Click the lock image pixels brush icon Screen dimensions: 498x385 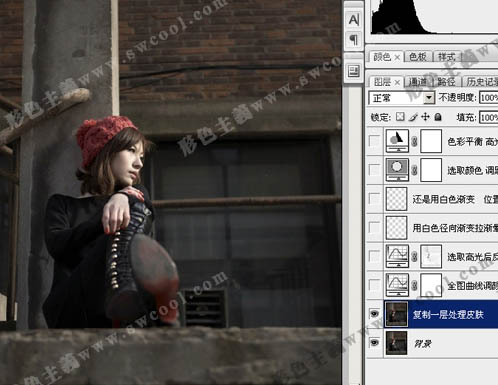point(413,117)
